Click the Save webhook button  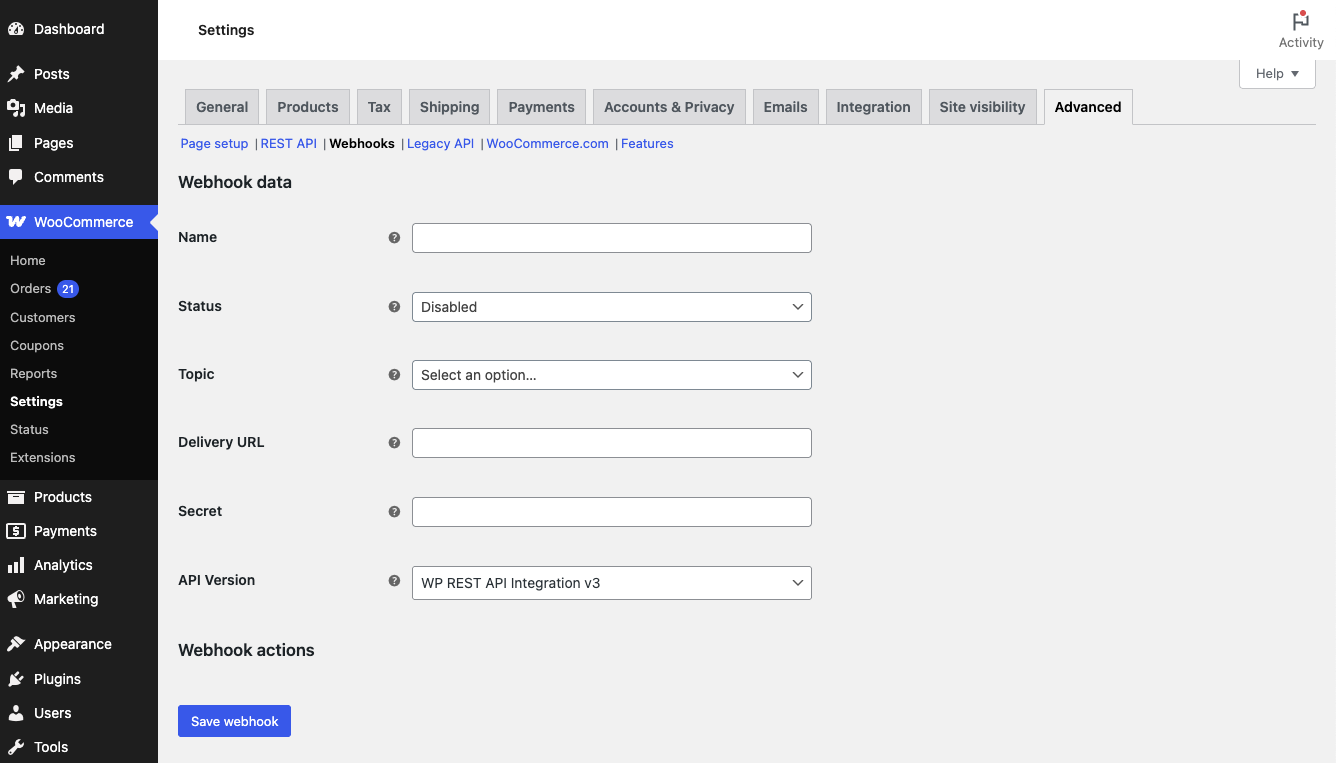coord(234,720)
